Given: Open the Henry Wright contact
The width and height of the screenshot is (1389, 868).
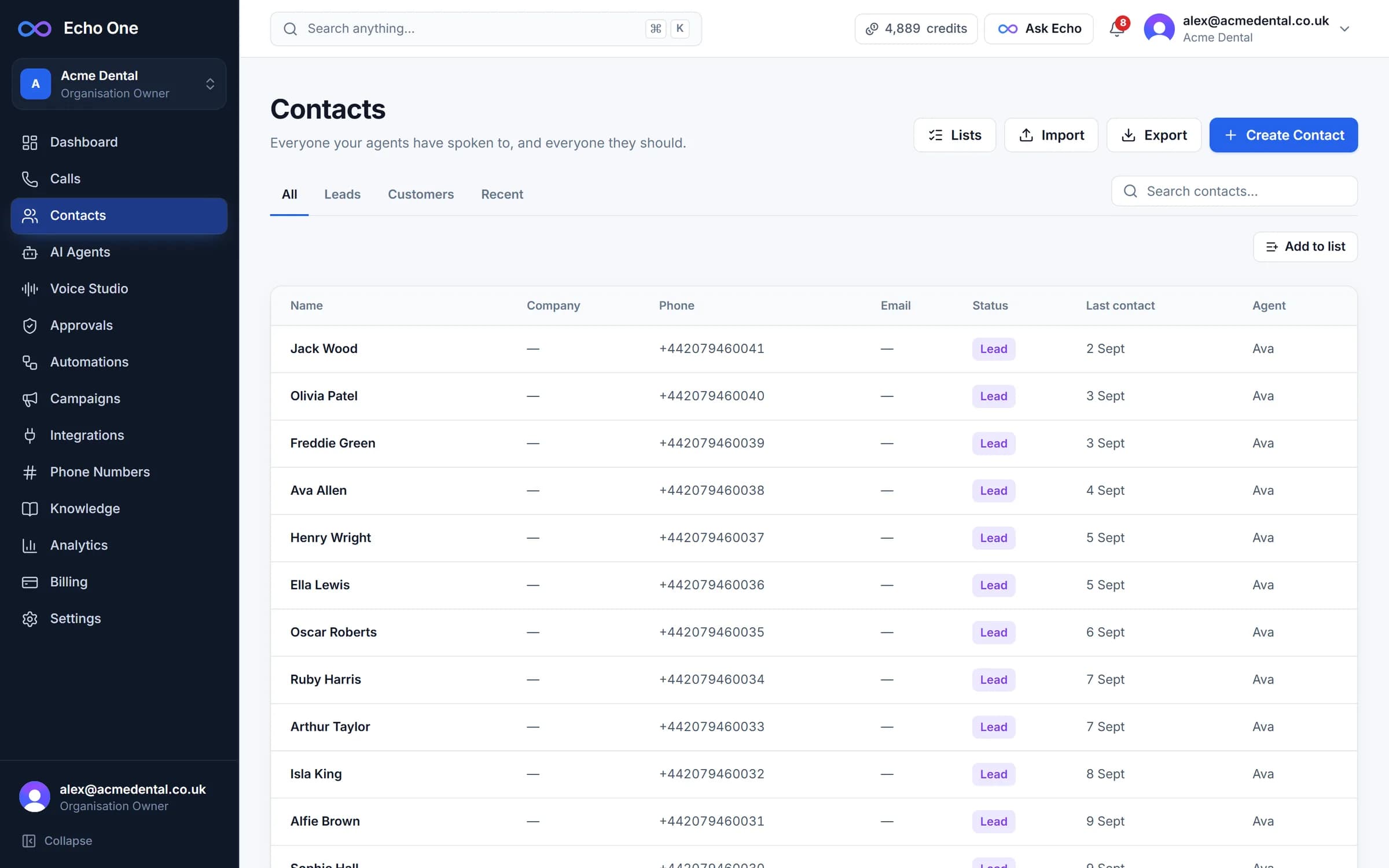Looking at the screenshot, I should 814,538.
